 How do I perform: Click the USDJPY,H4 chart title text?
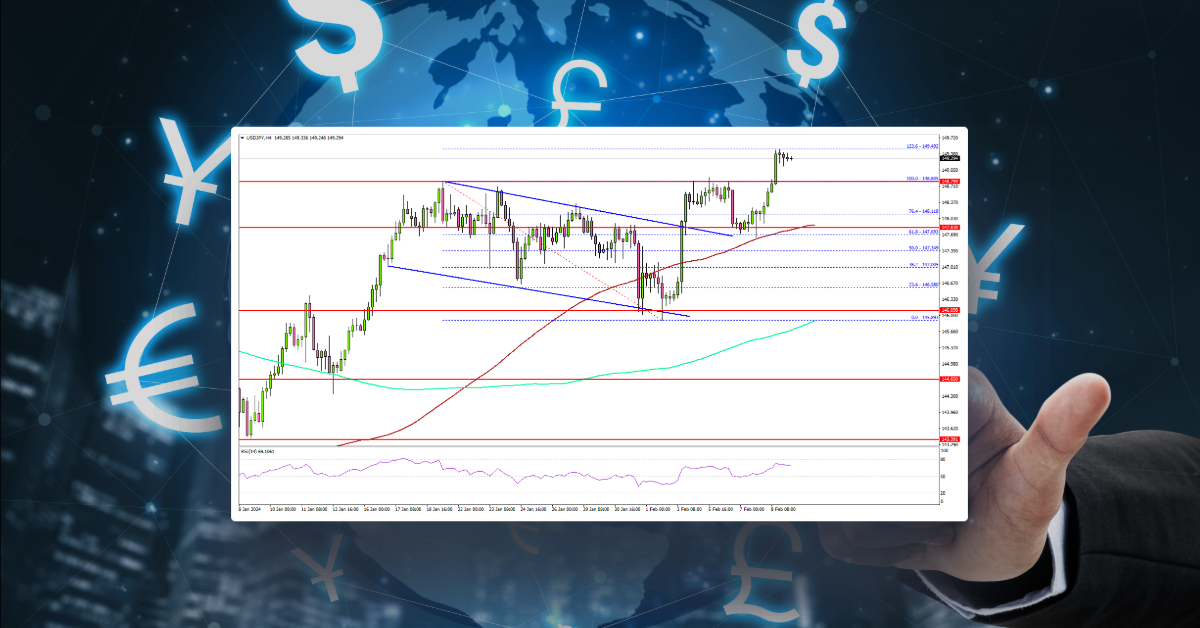(262, 136)
